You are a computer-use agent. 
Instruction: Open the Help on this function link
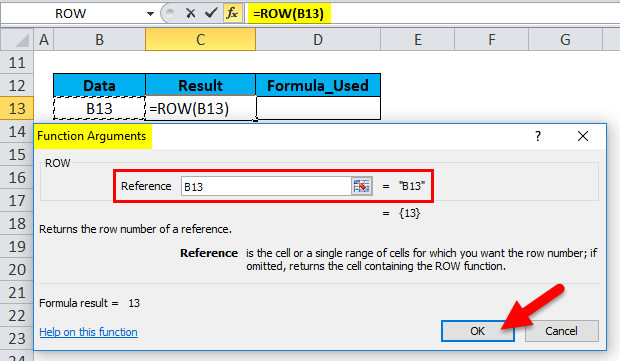pos(89,332)
